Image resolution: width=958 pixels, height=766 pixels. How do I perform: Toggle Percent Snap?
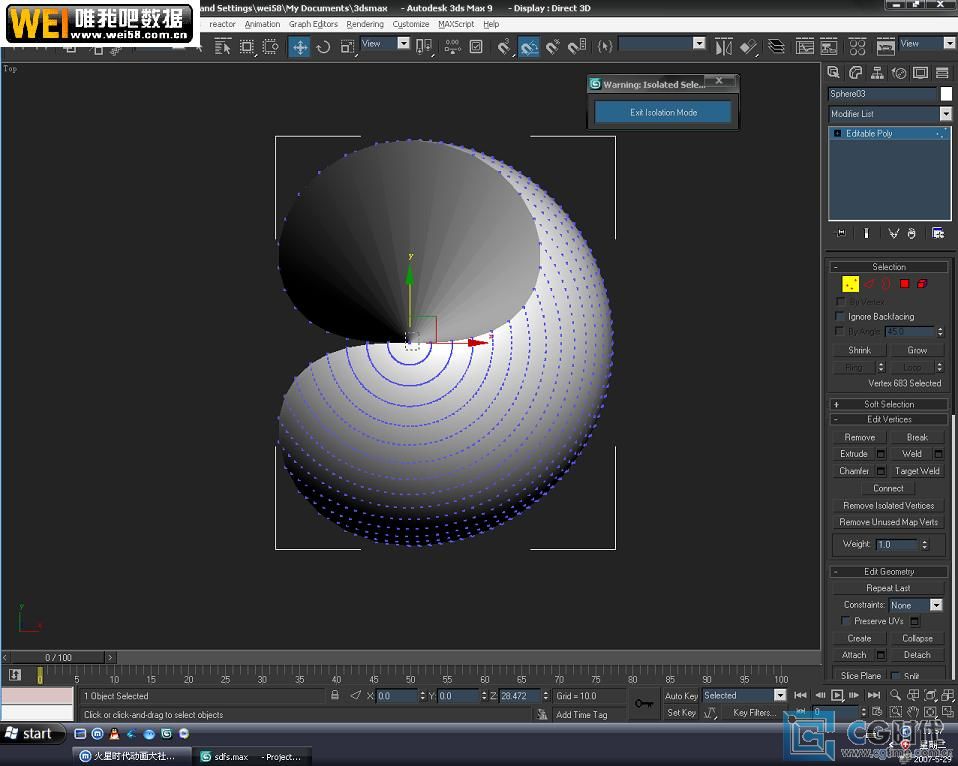[x=552, y=47]
